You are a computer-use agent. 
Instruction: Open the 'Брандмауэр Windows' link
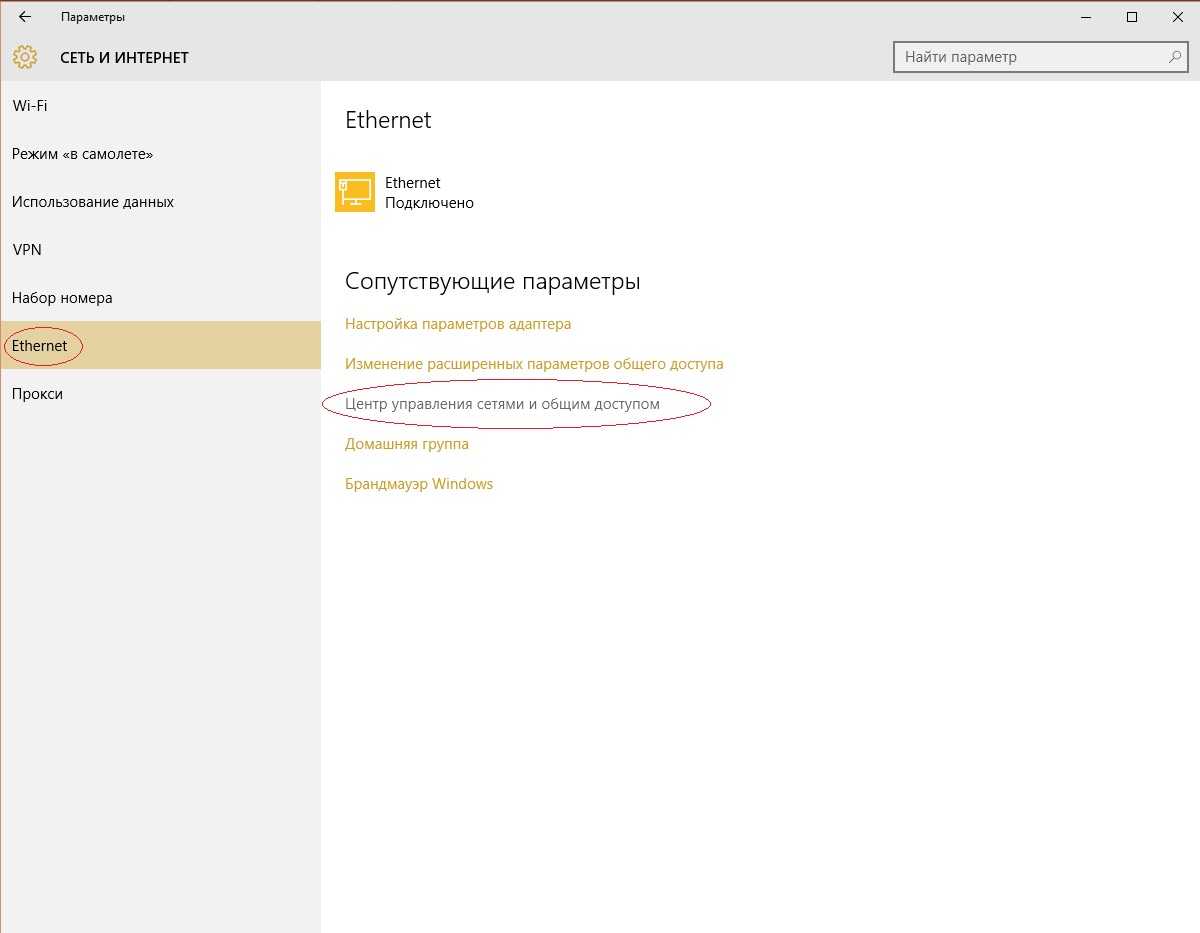[x=419, y=484]
